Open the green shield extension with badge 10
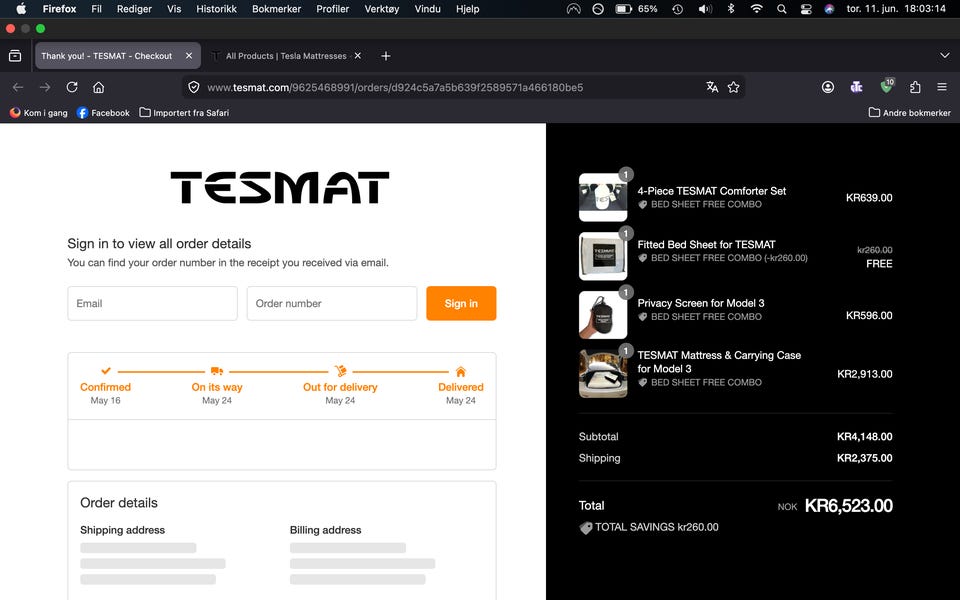The image size is (960, 600). click(x=886, y=86)
